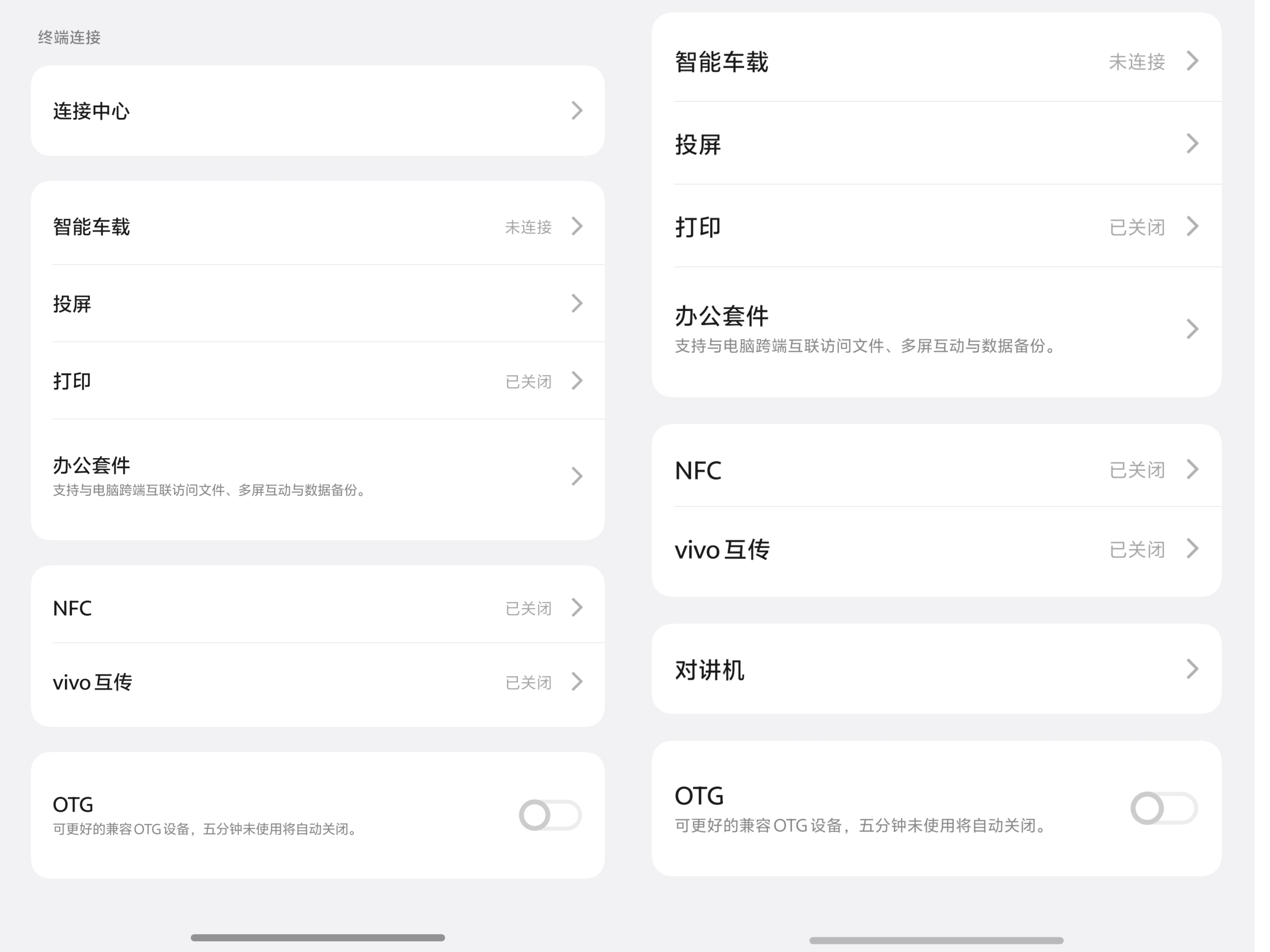Screen dimensions: 1270x952
Task: Tap chevron next to 对讲机
Action: coord(1192,669)
